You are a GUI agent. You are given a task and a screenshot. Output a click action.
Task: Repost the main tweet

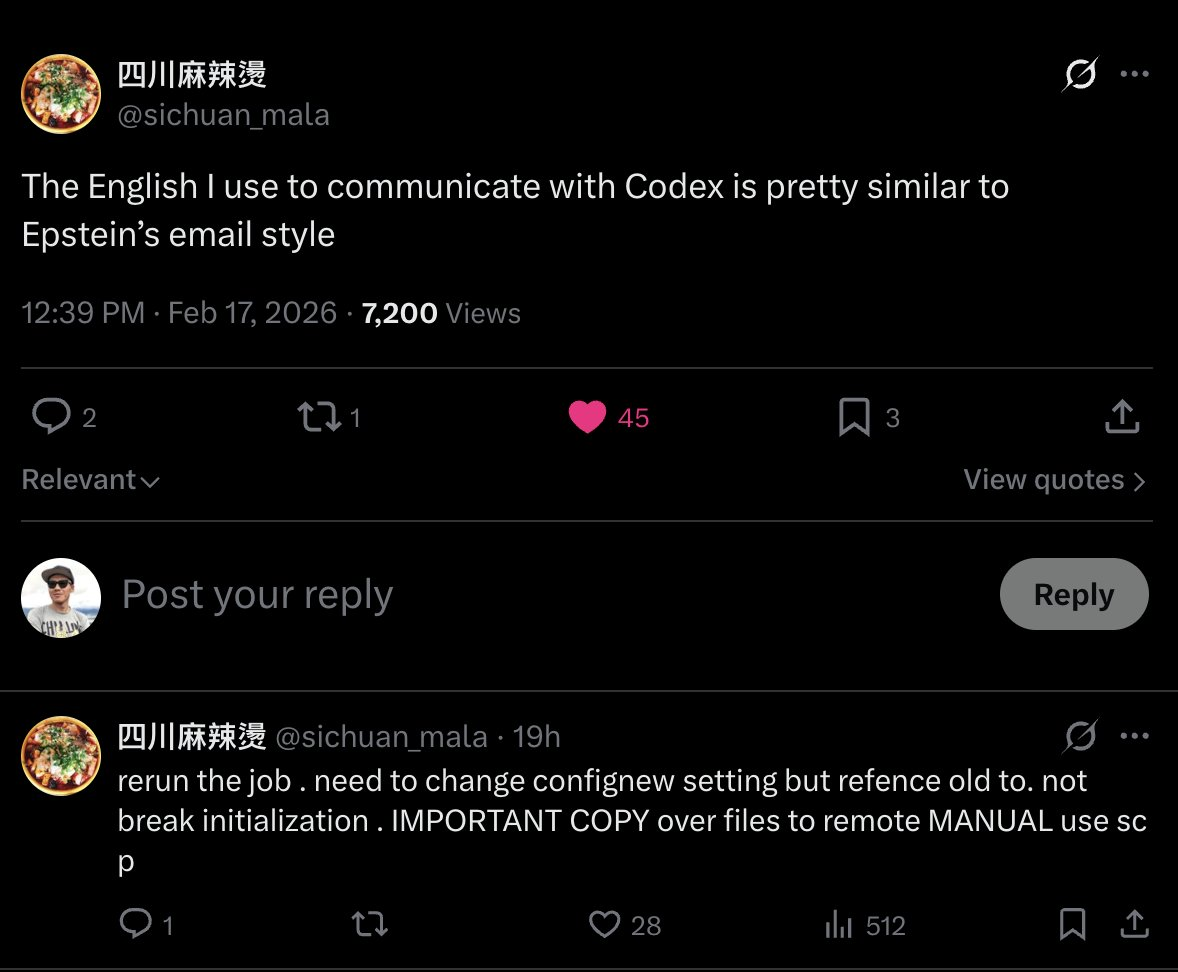pyautogui.click(x=319, y=417)
